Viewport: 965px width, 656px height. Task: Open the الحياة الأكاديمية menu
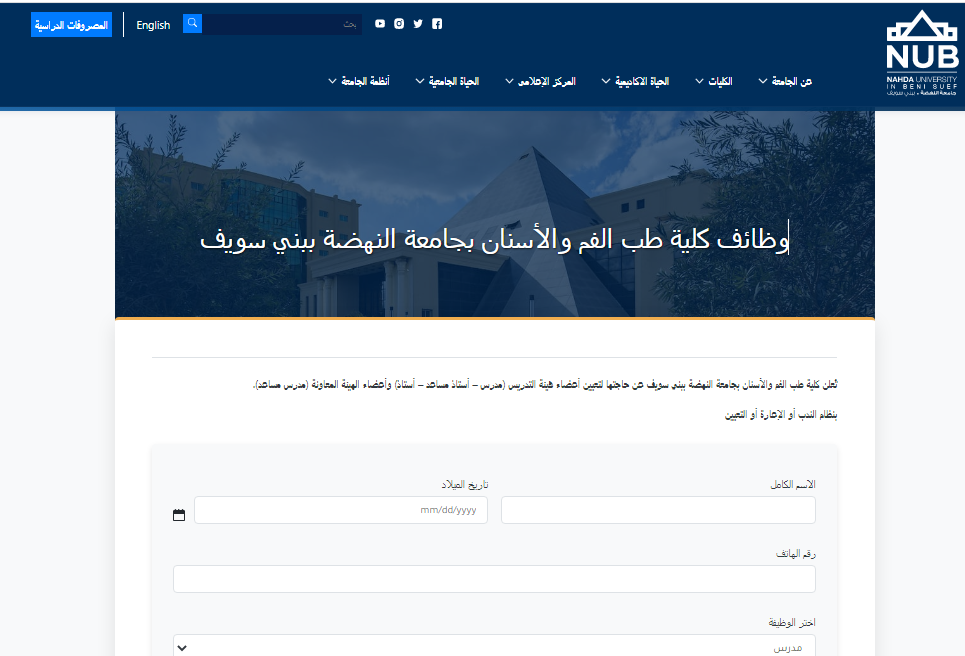tap(635, 81)
